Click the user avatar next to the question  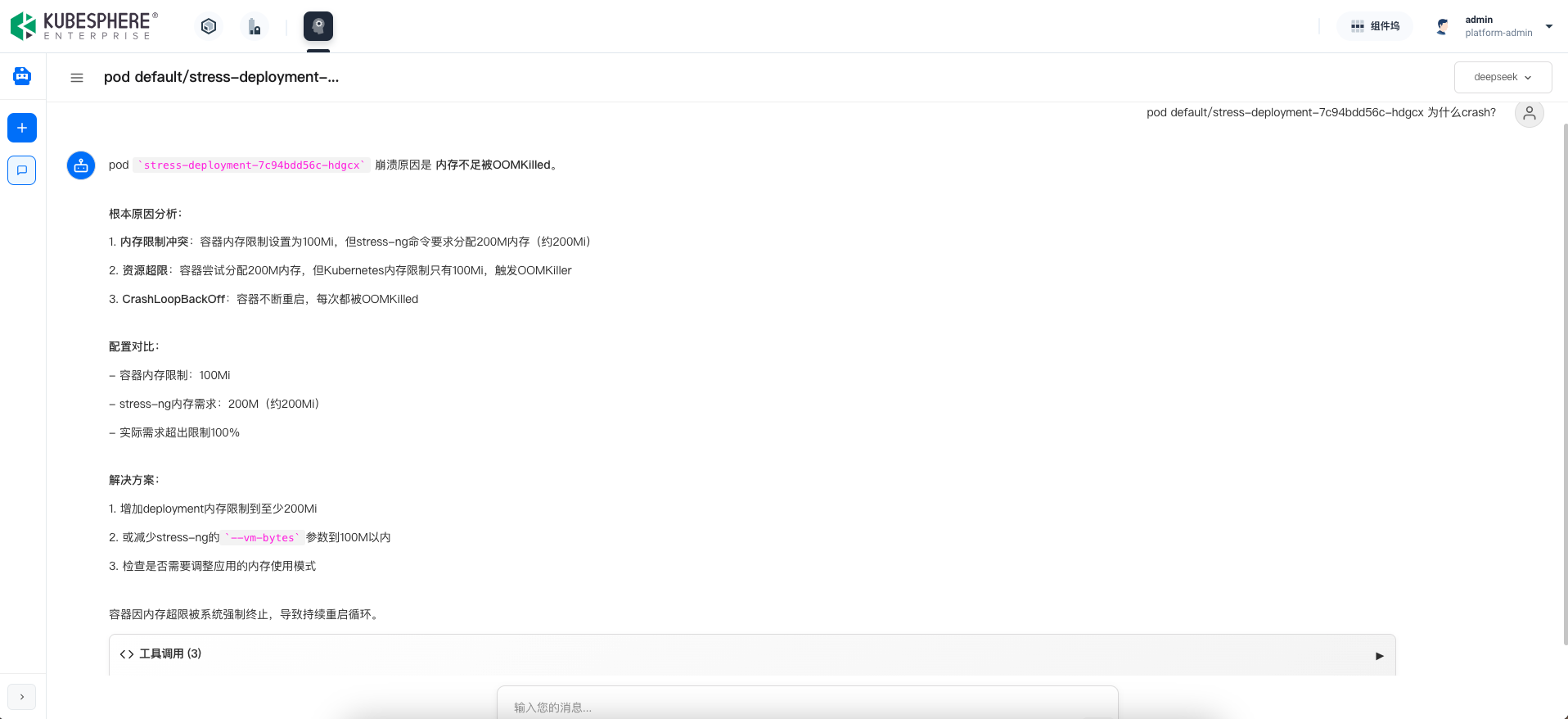[1529, 113]
